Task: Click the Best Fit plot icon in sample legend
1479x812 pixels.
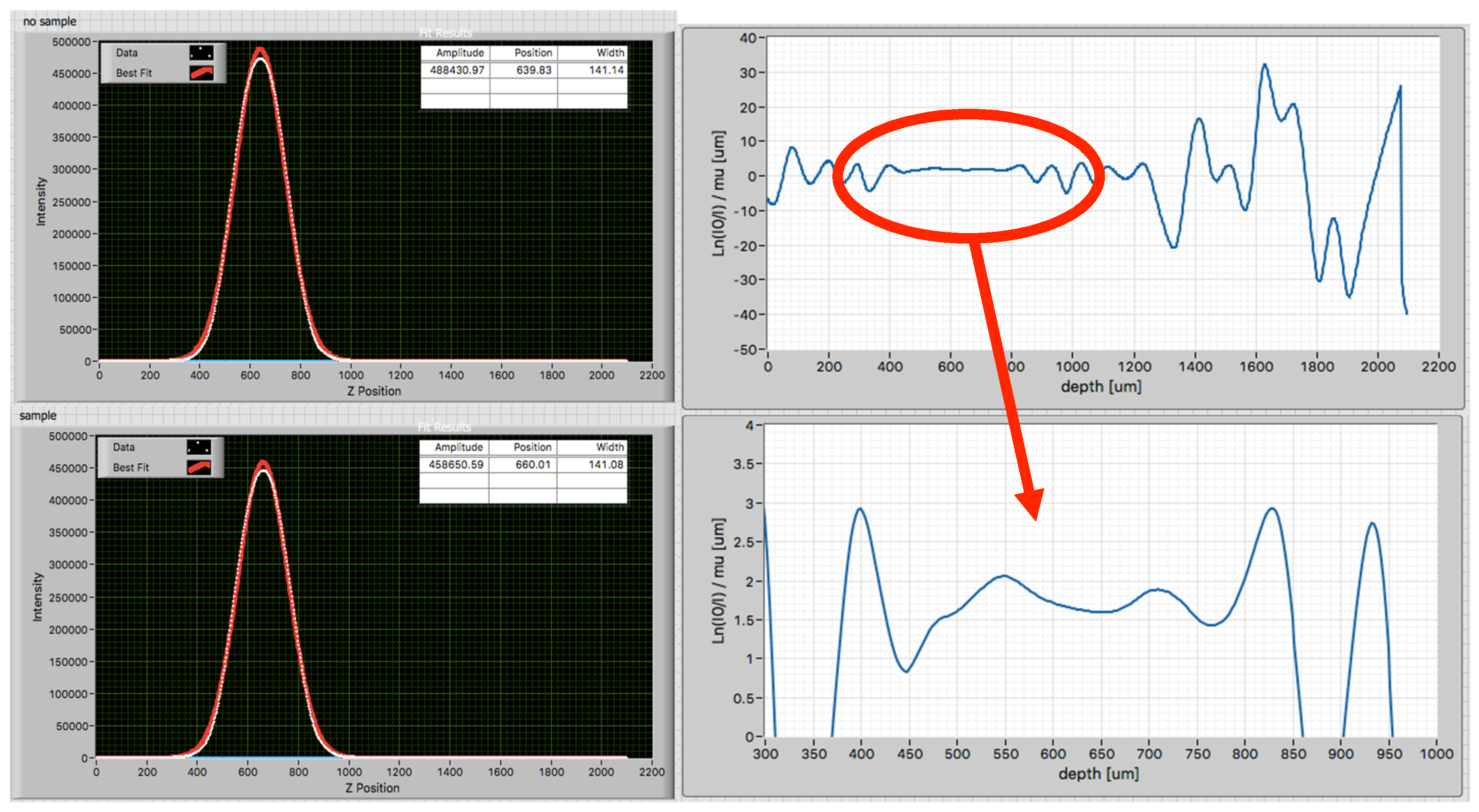Action: (199, 467)
